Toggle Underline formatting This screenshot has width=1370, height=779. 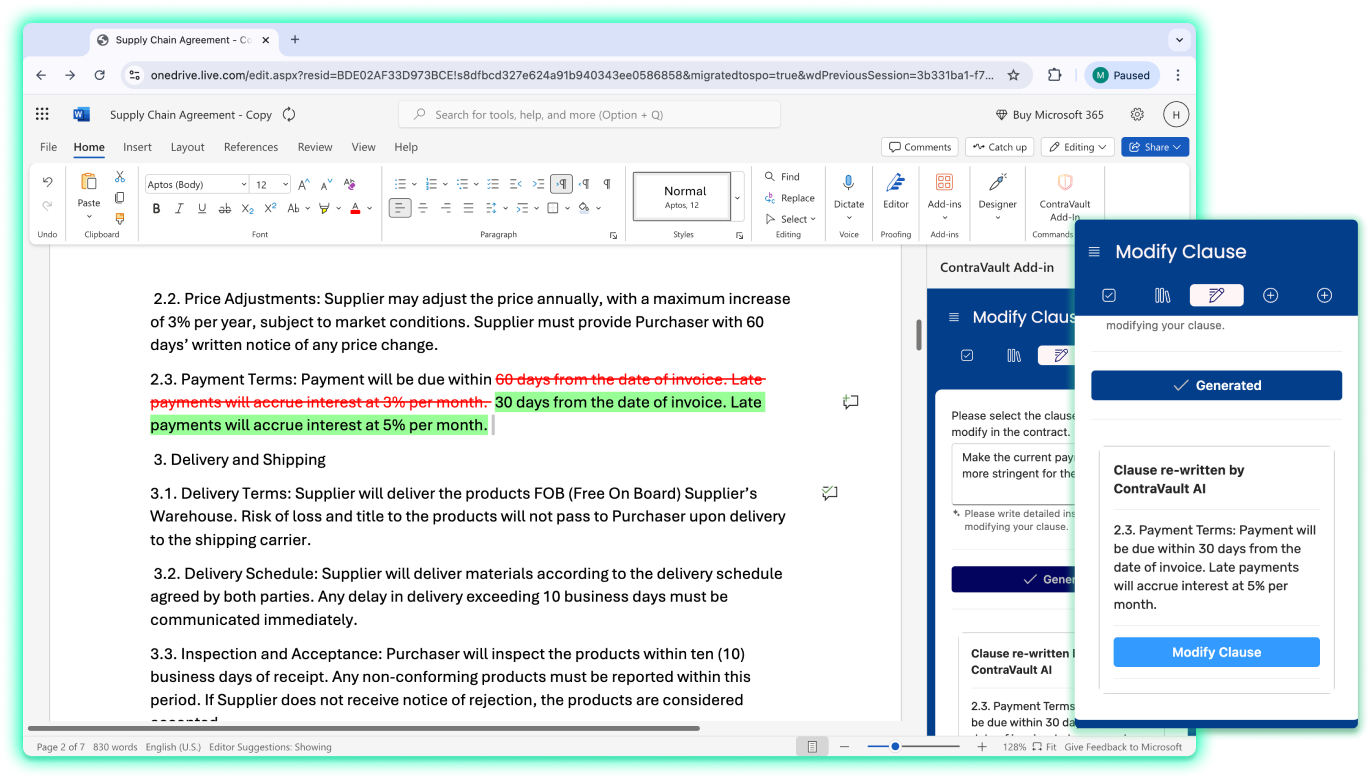[202, 208]
